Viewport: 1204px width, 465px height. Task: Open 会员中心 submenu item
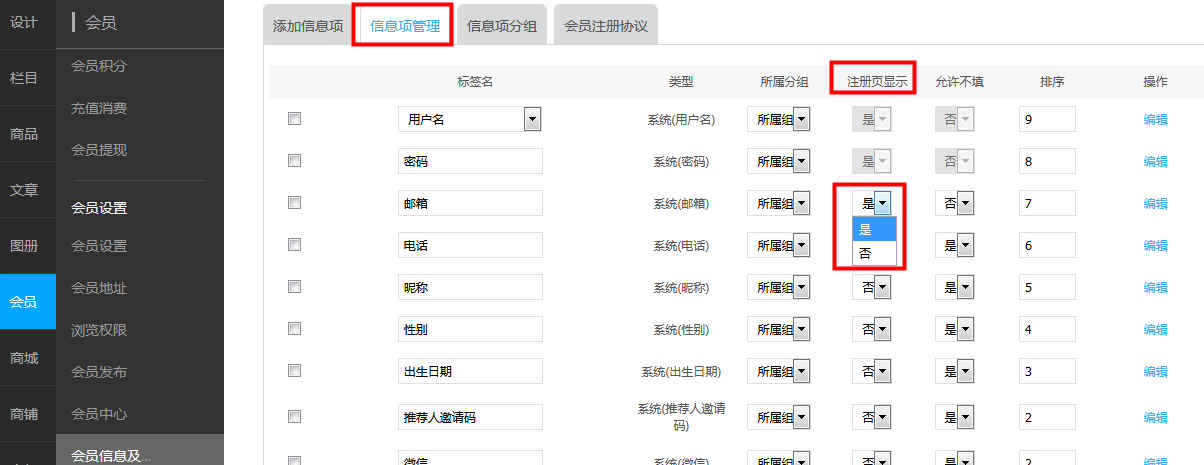click(x=99, y=414)
